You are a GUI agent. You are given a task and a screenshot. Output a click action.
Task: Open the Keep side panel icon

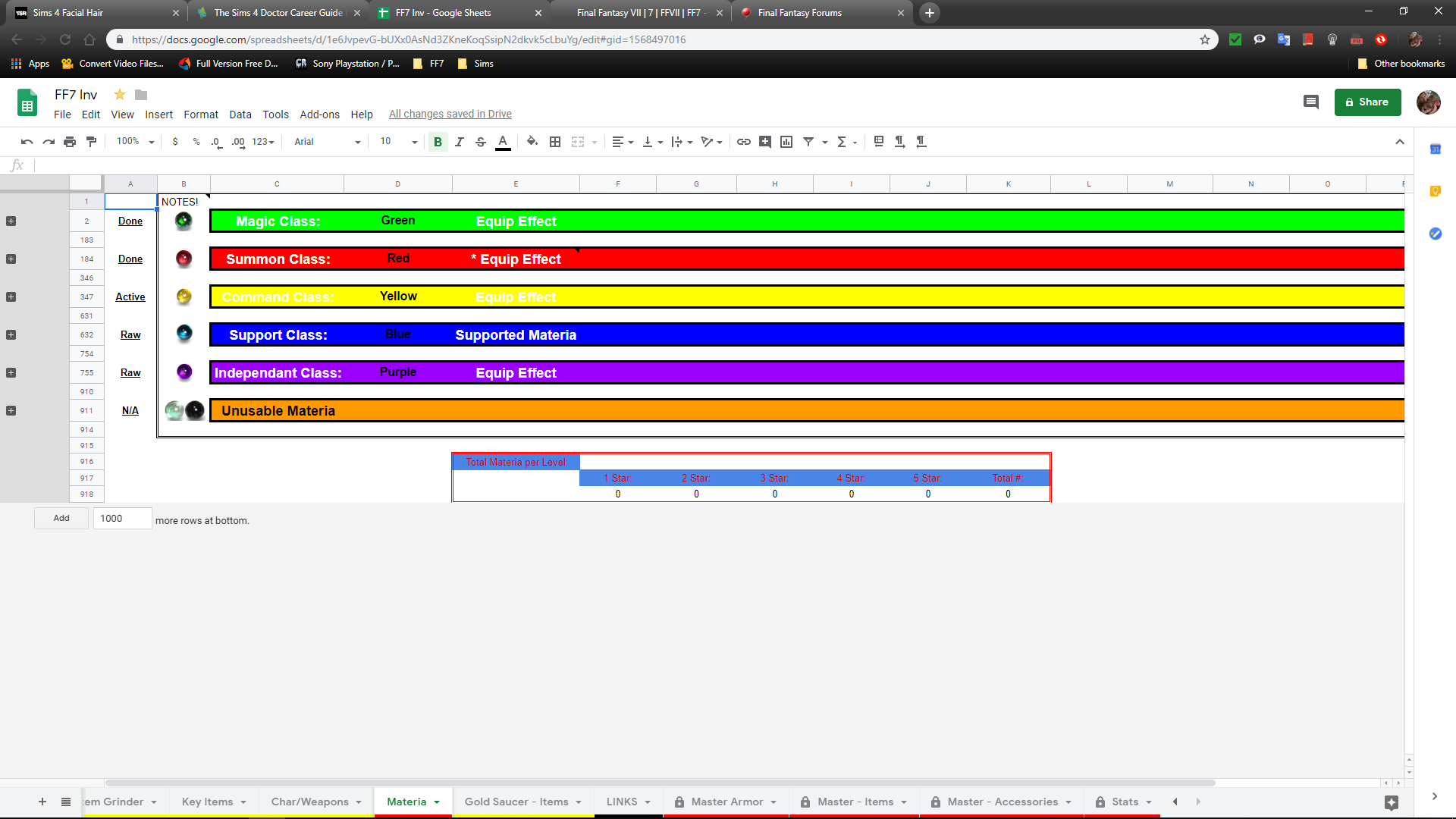pos(1436,191)
